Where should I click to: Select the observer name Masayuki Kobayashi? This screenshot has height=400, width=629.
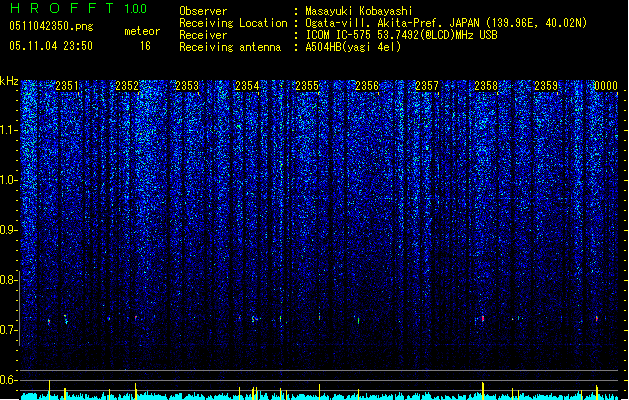click(x=359, y=11)
